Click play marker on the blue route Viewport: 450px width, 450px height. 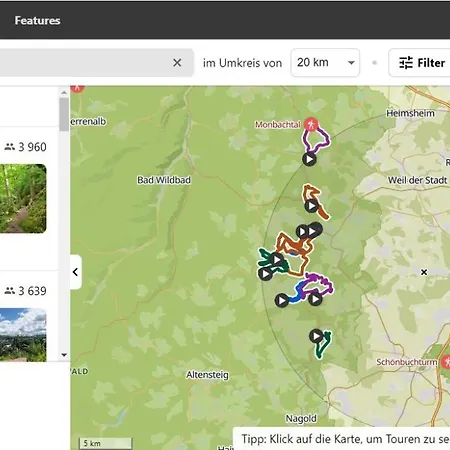click(x=282, y=301)
